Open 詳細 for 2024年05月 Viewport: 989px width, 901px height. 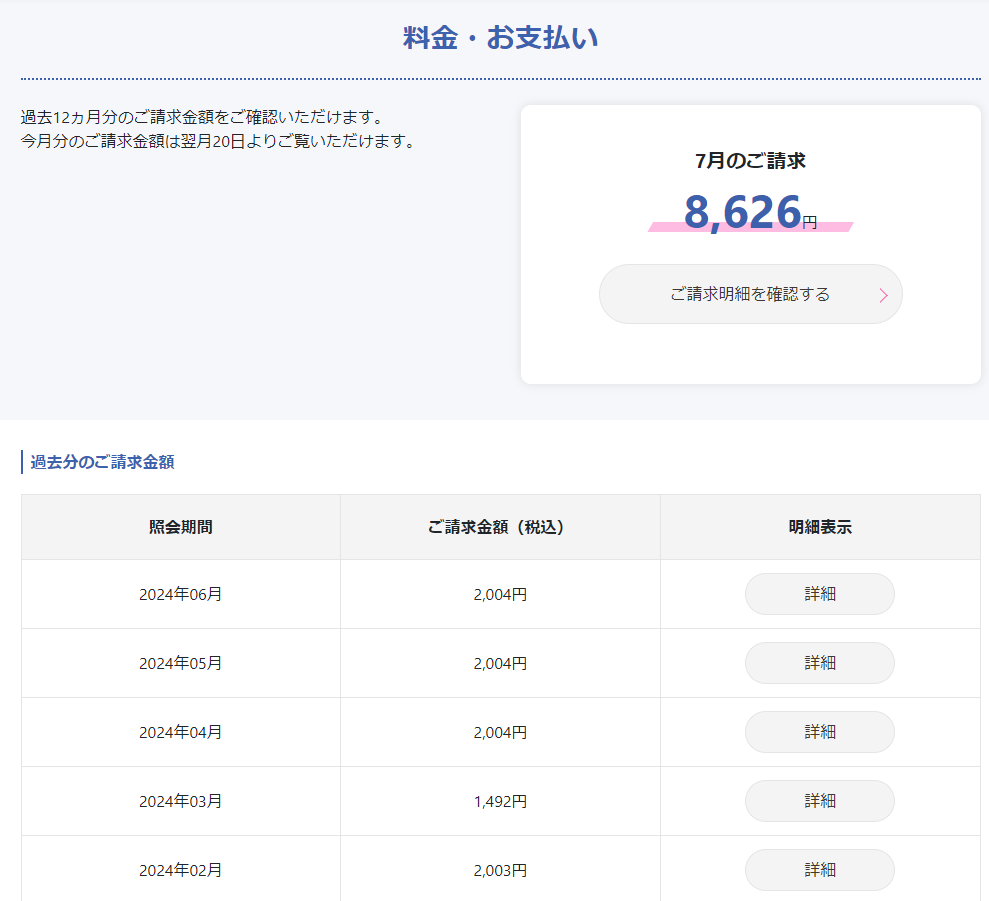pos(819,663)
